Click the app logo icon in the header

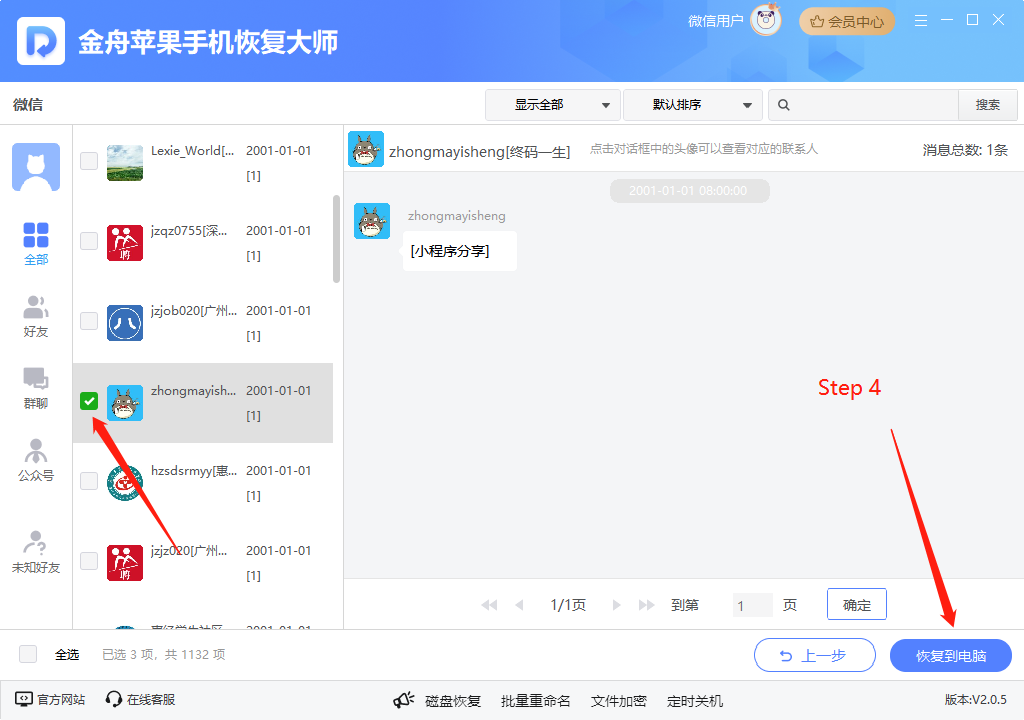[40, 41]
